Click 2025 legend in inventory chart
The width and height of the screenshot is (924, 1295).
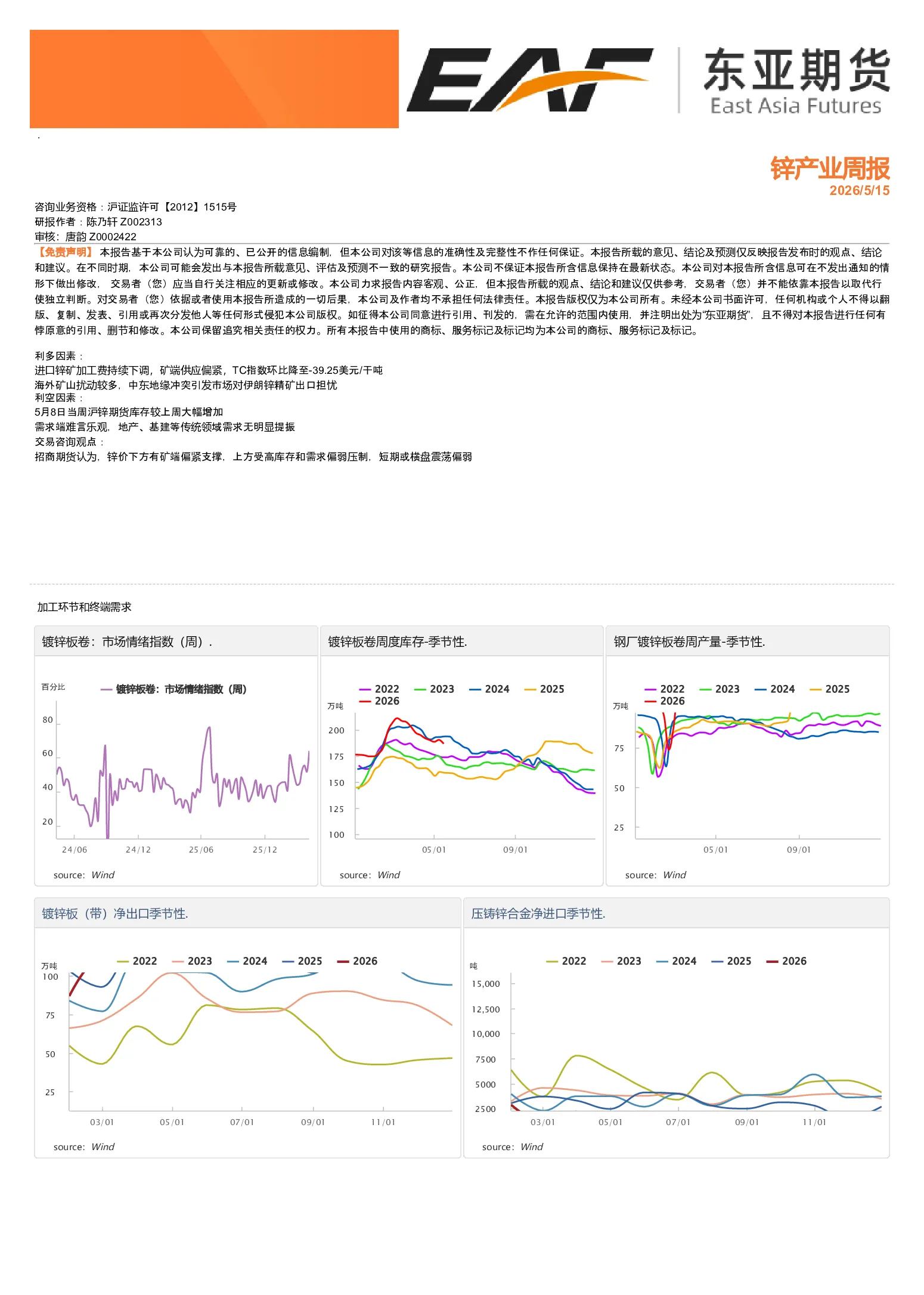tap(544, 689)
